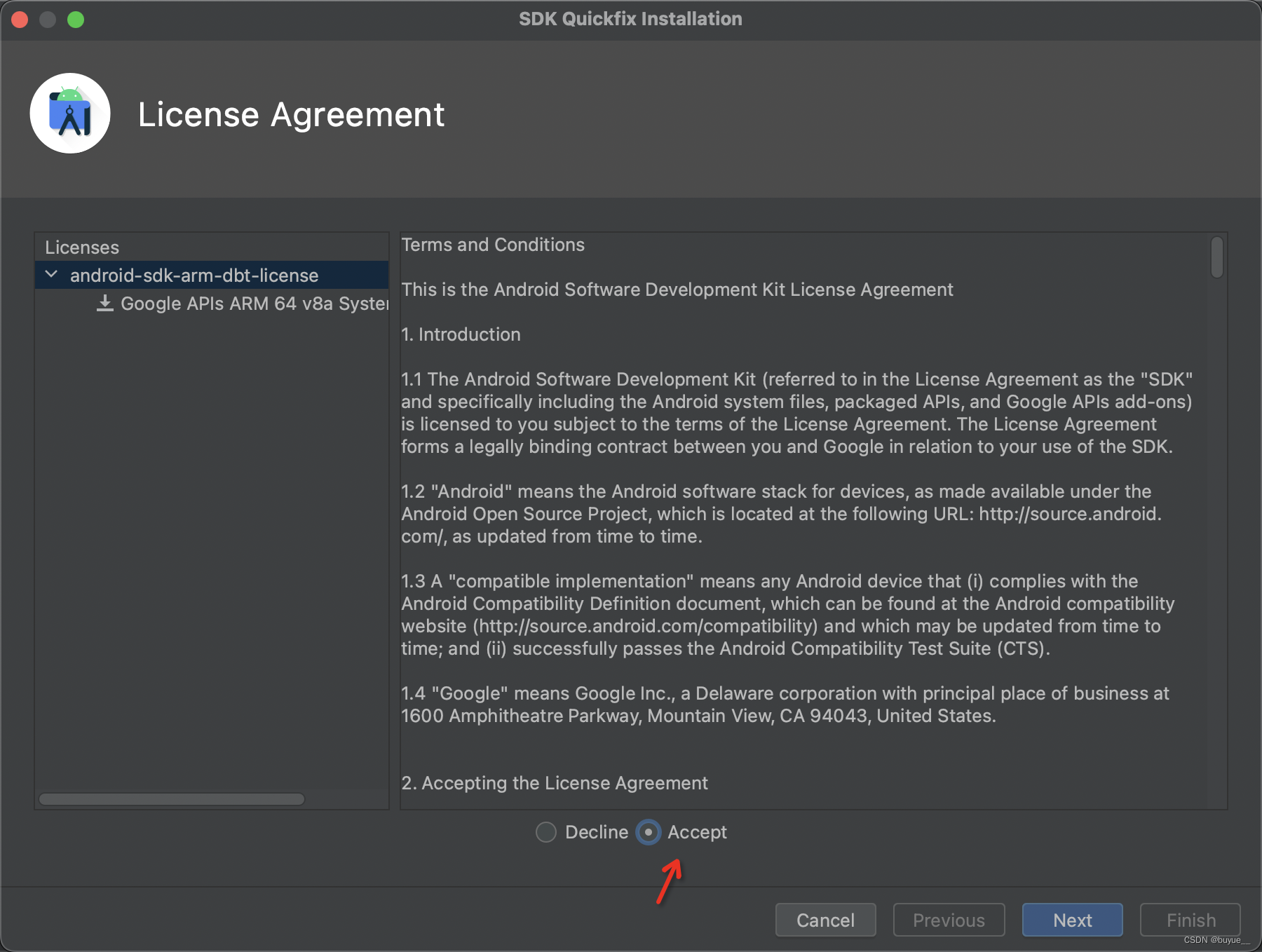
Task: Click the license text vertical scrollbar
Action: 1217,257
